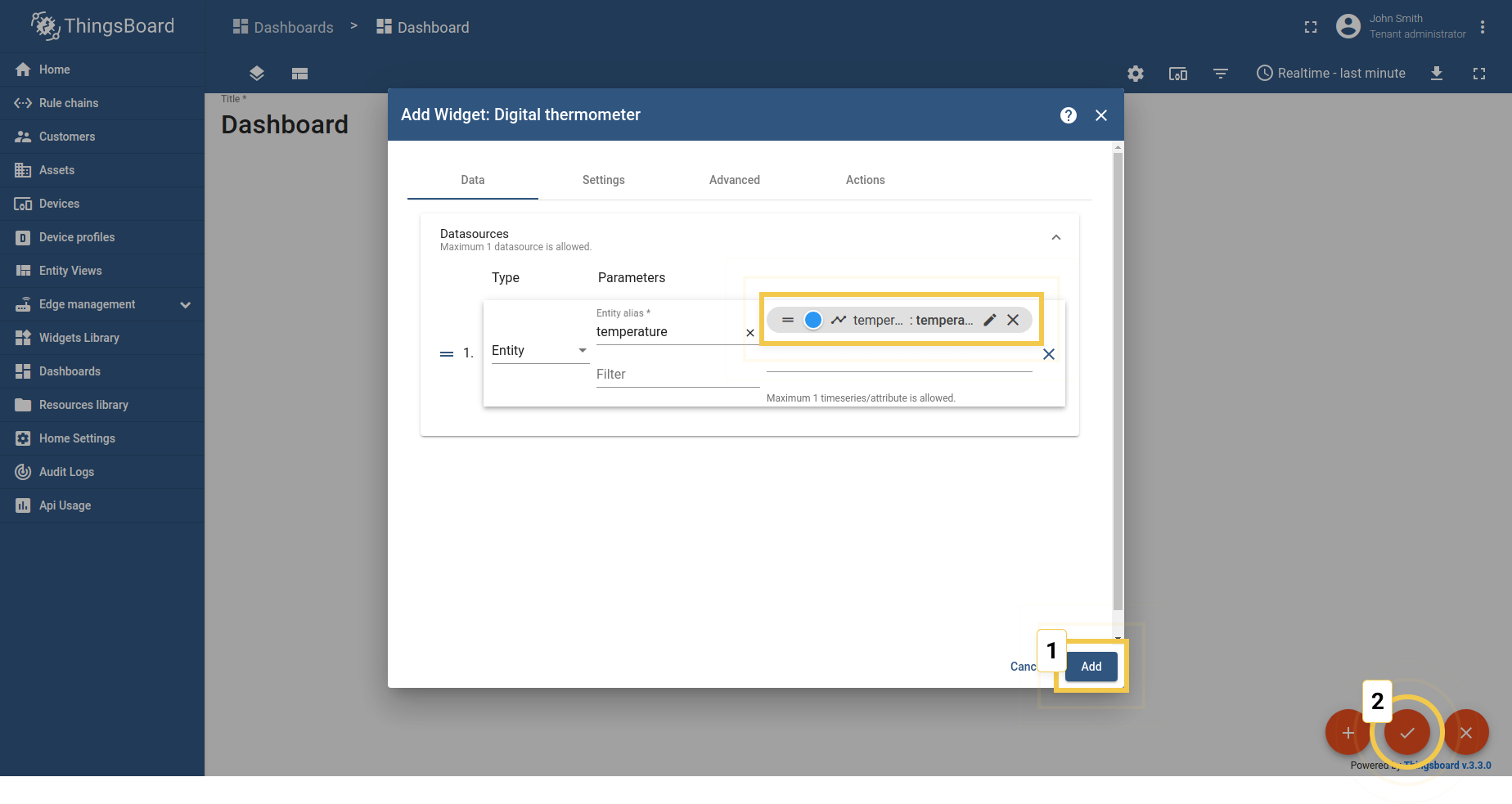Screen dimensions: 1512x804
Task: Open the filters icon in dashboard toolbar
Action: click(1221, 74)
